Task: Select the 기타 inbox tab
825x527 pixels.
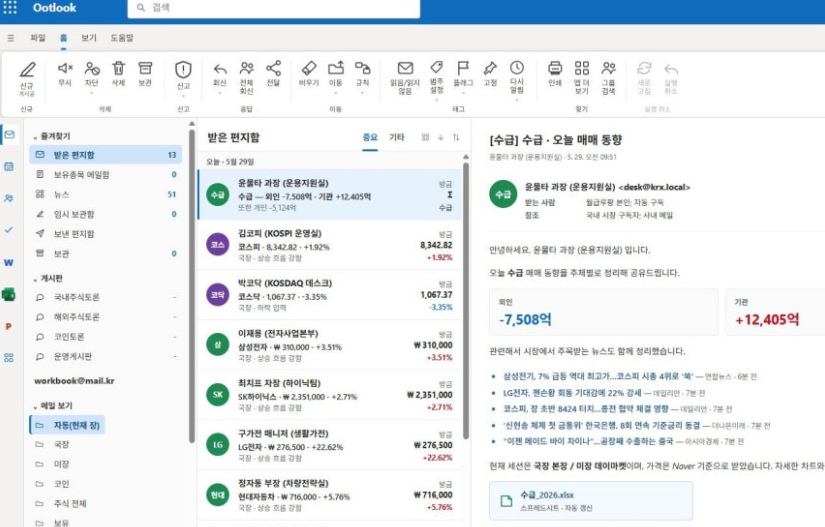Action: [396, 137]
